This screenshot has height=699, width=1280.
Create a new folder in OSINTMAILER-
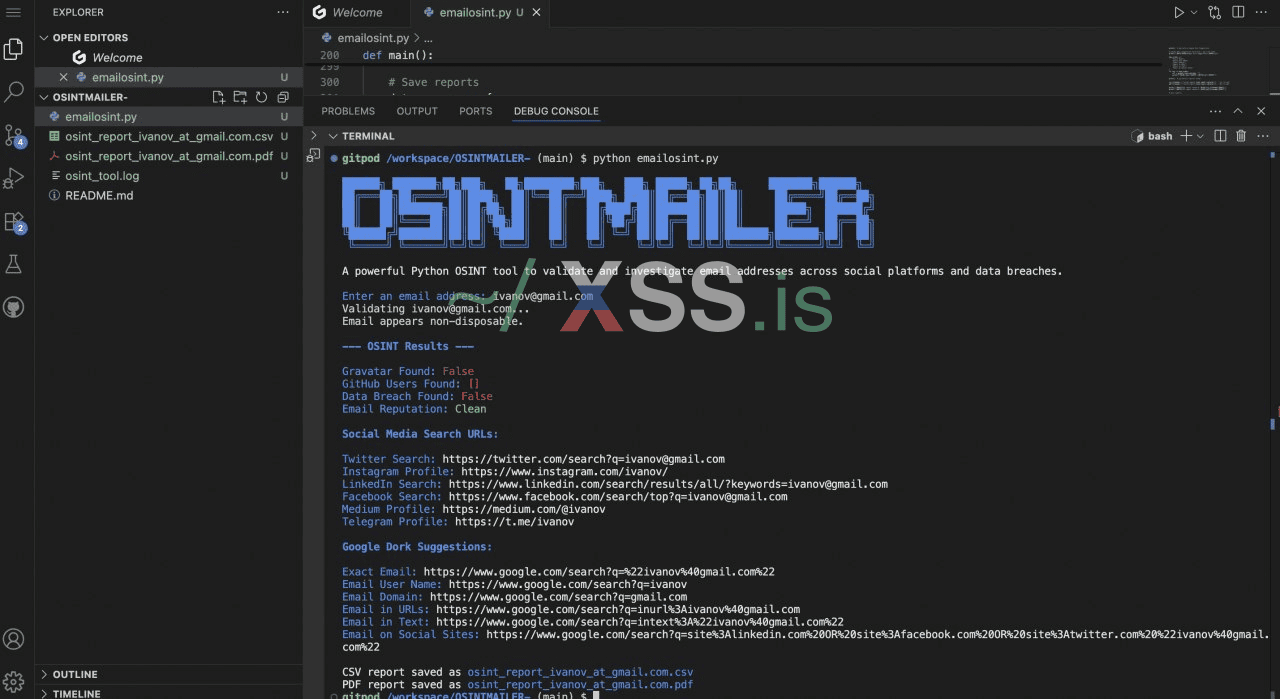(240, 97)
